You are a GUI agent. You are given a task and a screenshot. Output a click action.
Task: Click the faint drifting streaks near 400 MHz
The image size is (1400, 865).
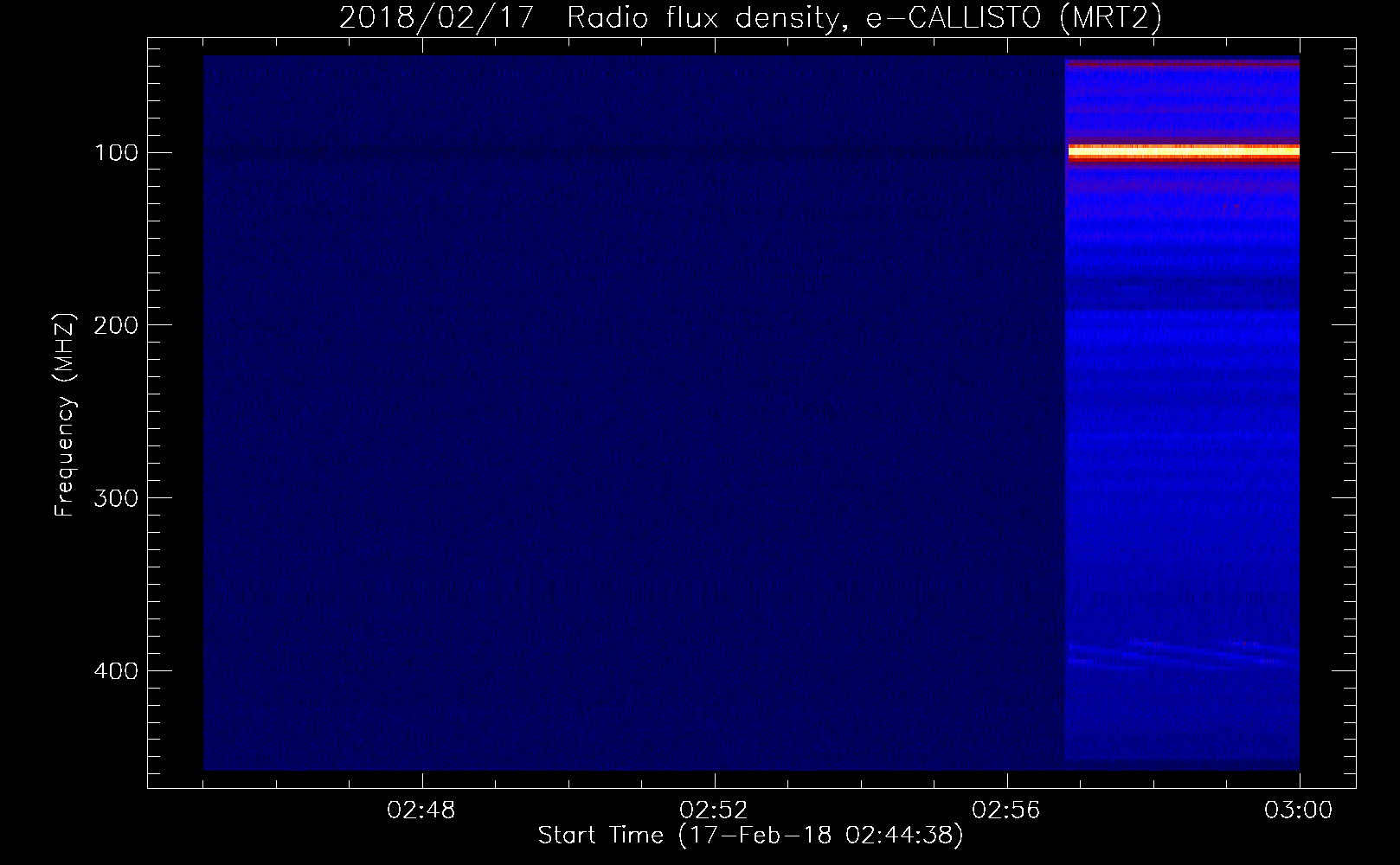pyautogui.click(x=1183, y=654)
